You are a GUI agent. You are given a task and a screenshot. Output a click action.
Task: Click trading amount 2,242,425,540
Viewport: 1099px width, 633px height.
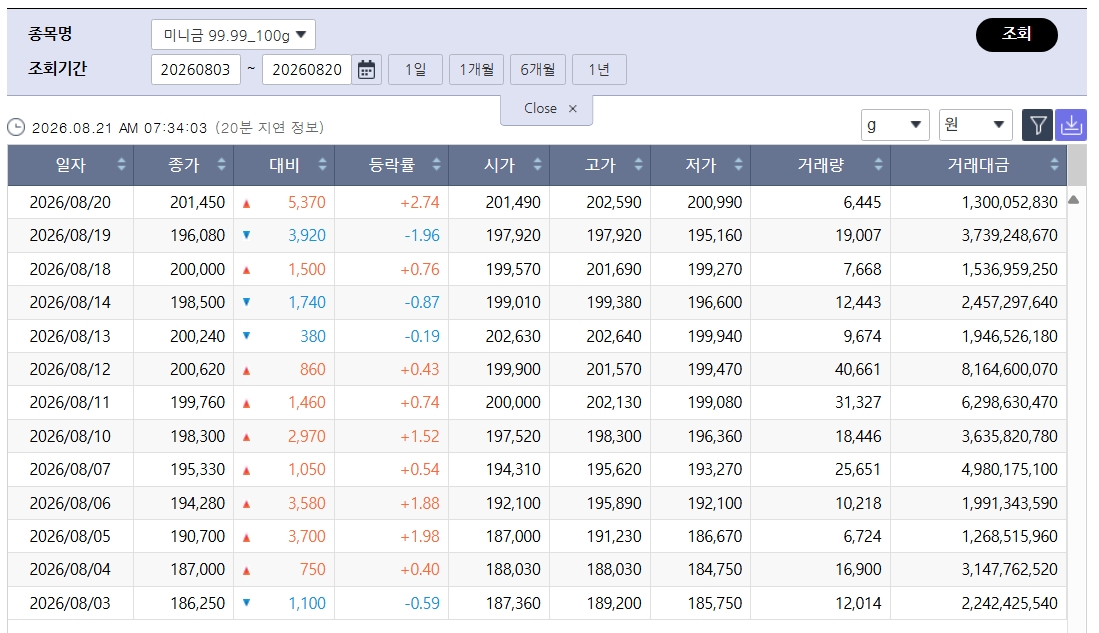1009,603
